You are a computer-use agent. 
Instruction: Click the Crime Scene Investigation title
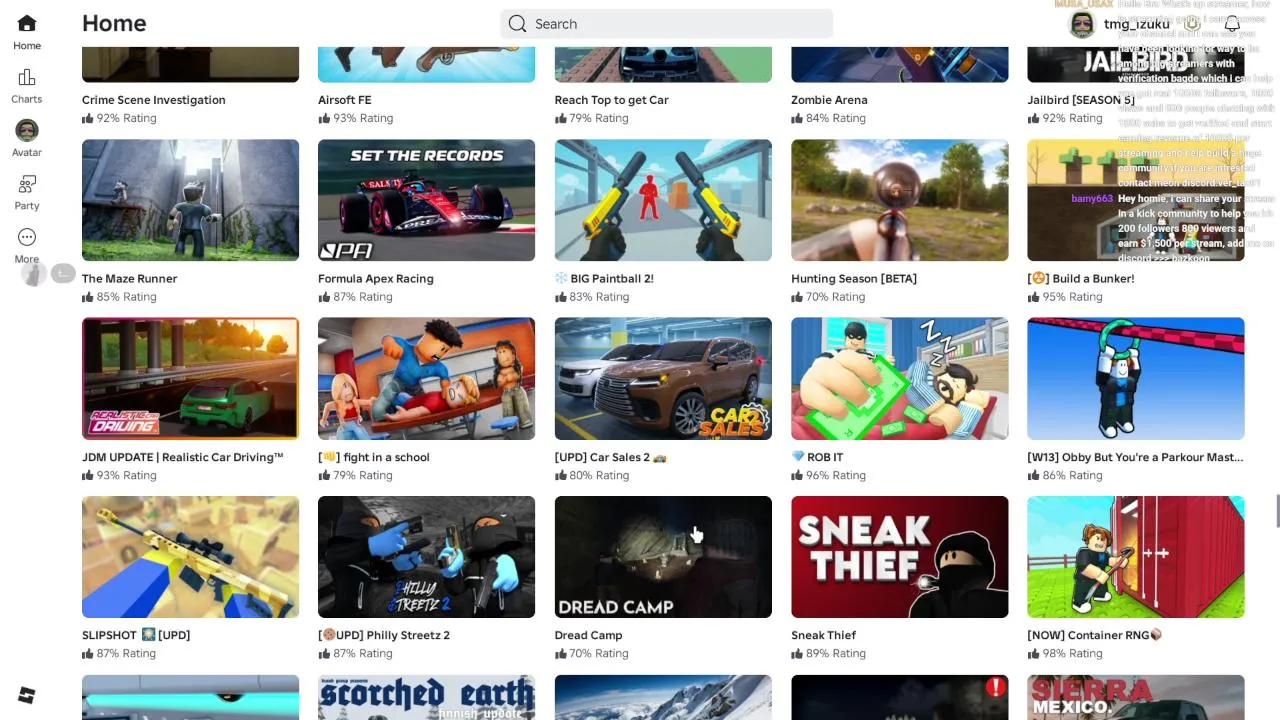tap(154, 100)
